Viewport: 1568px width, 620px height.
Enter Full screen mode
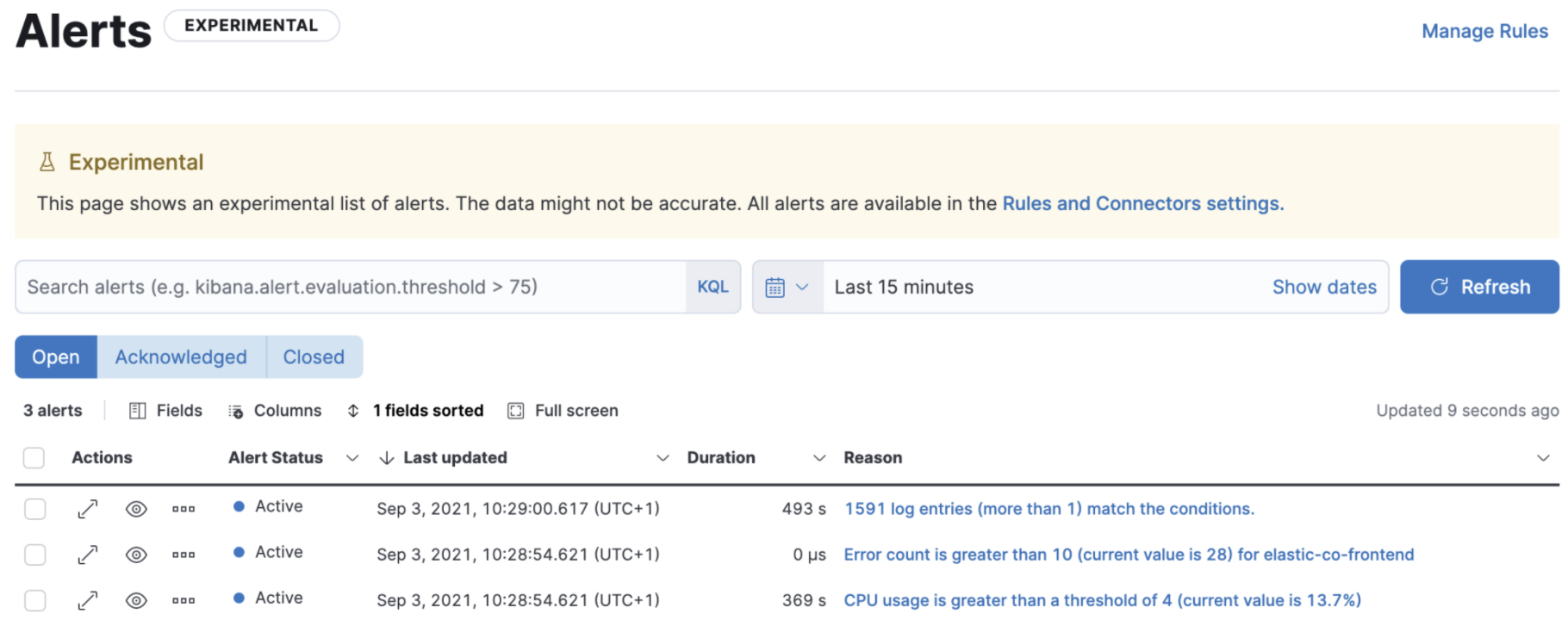click(x=563, y=411)
